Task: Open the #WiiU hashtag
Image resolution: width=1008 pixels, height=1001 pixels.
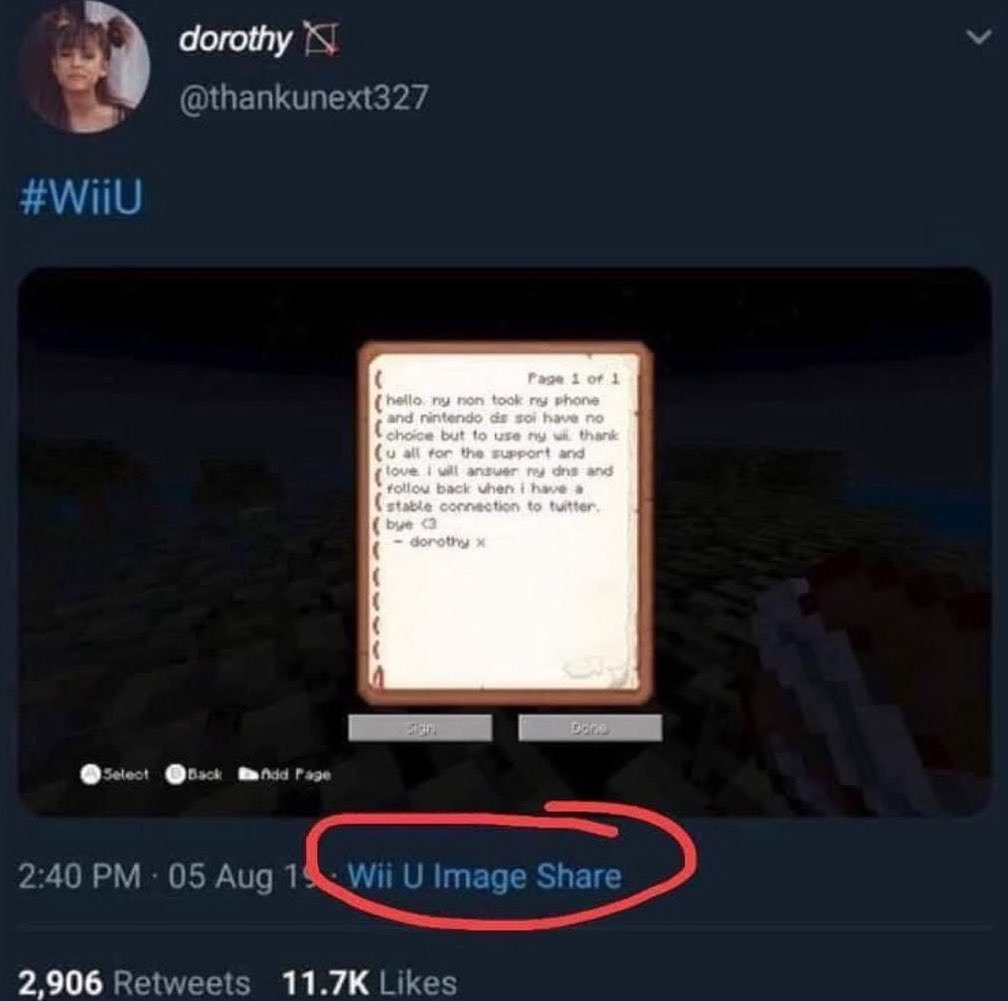Action: (80, 197)
